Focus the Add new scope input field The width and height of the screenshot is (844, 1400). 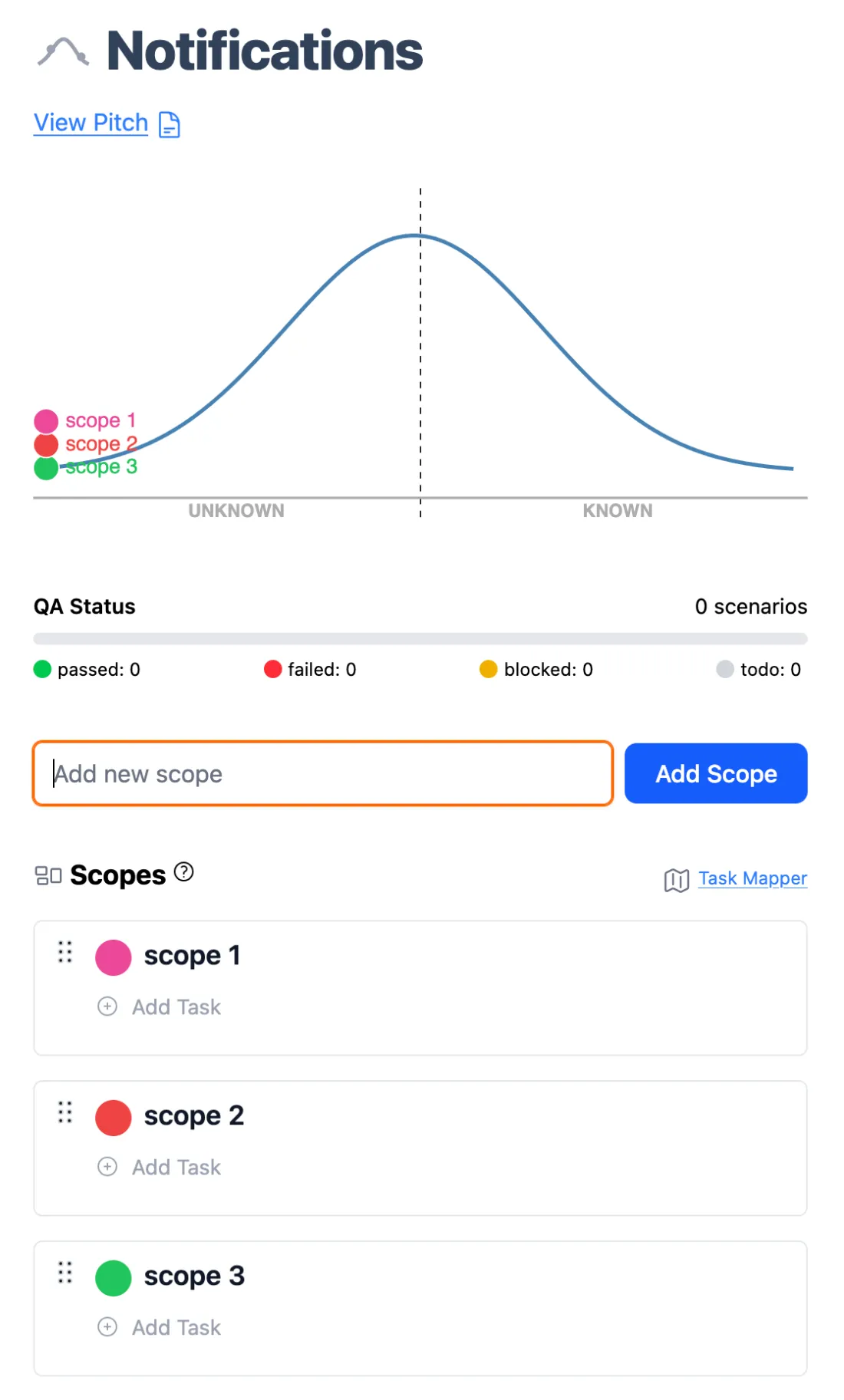coord(323,773)
